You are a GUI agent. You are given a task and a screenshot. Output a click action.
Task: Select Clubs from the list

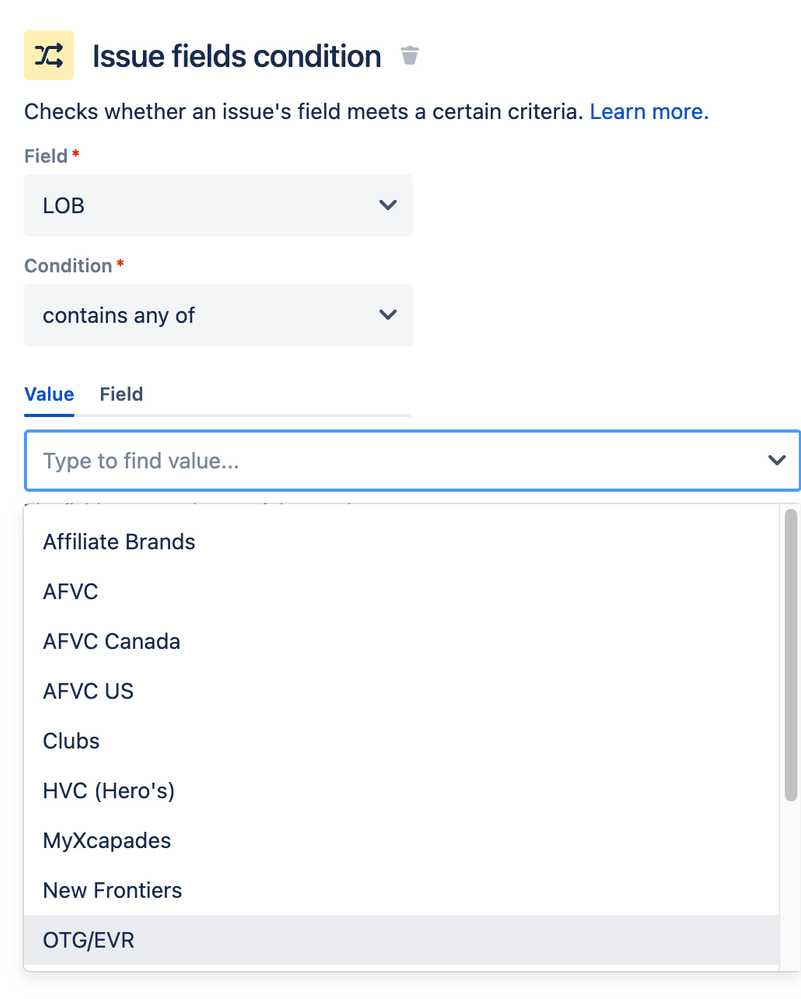(x=72, y=741)
